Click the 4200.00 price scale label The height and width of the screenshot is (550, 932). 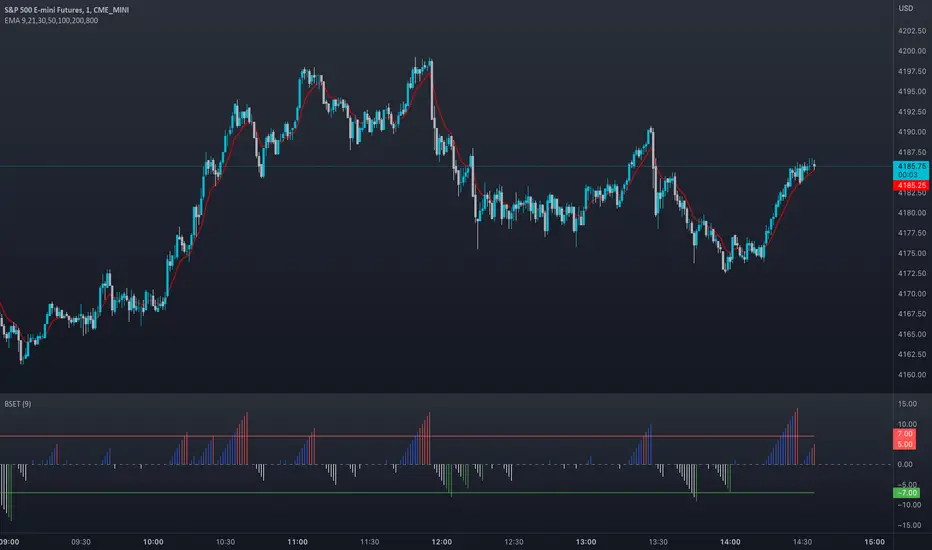click(x=909, y=51)
